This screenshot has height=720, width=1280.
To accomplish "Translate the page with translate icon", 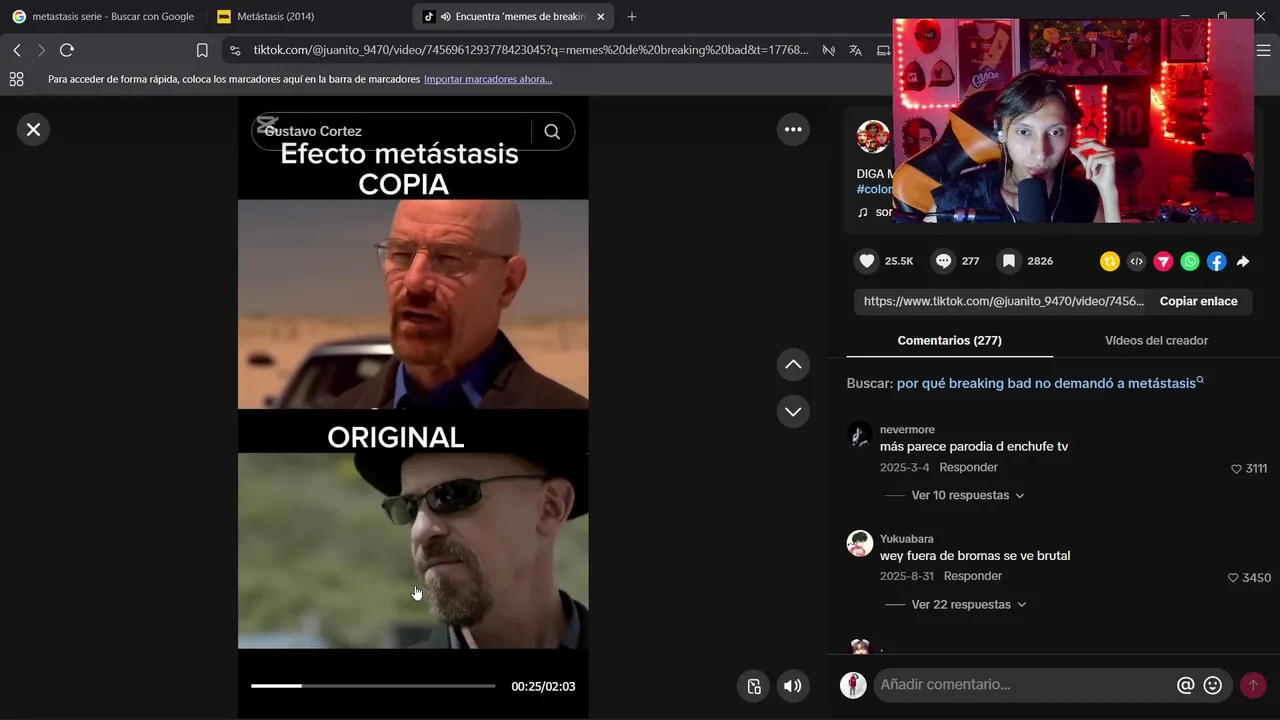I will pos(855,50).
